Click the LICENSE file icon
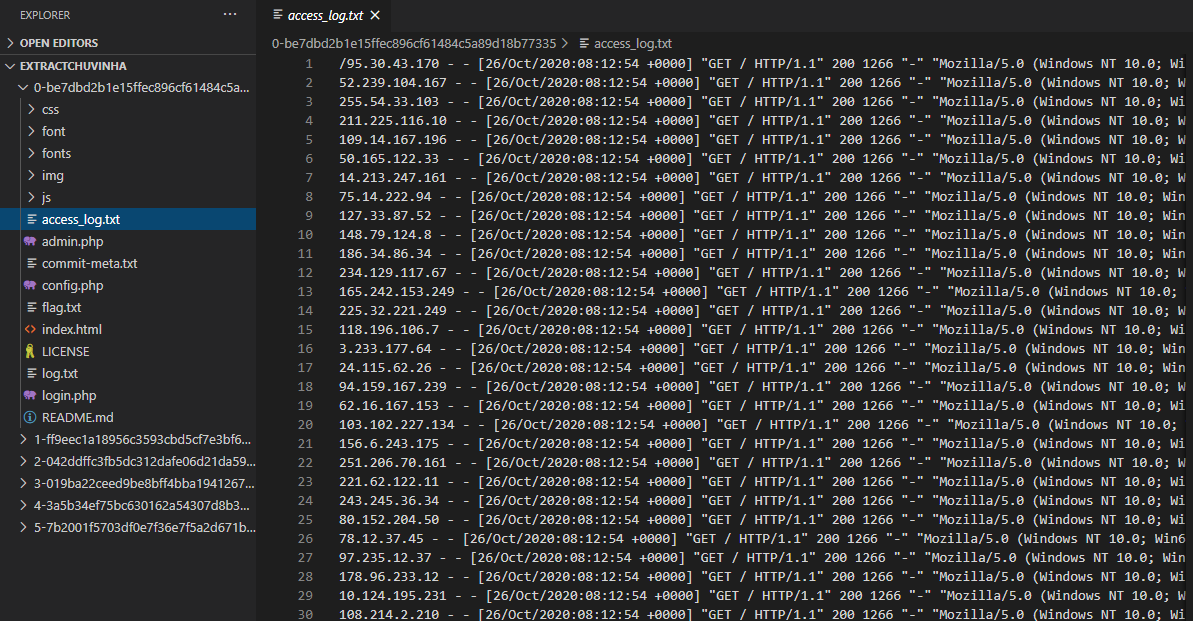 pos(30,351)
